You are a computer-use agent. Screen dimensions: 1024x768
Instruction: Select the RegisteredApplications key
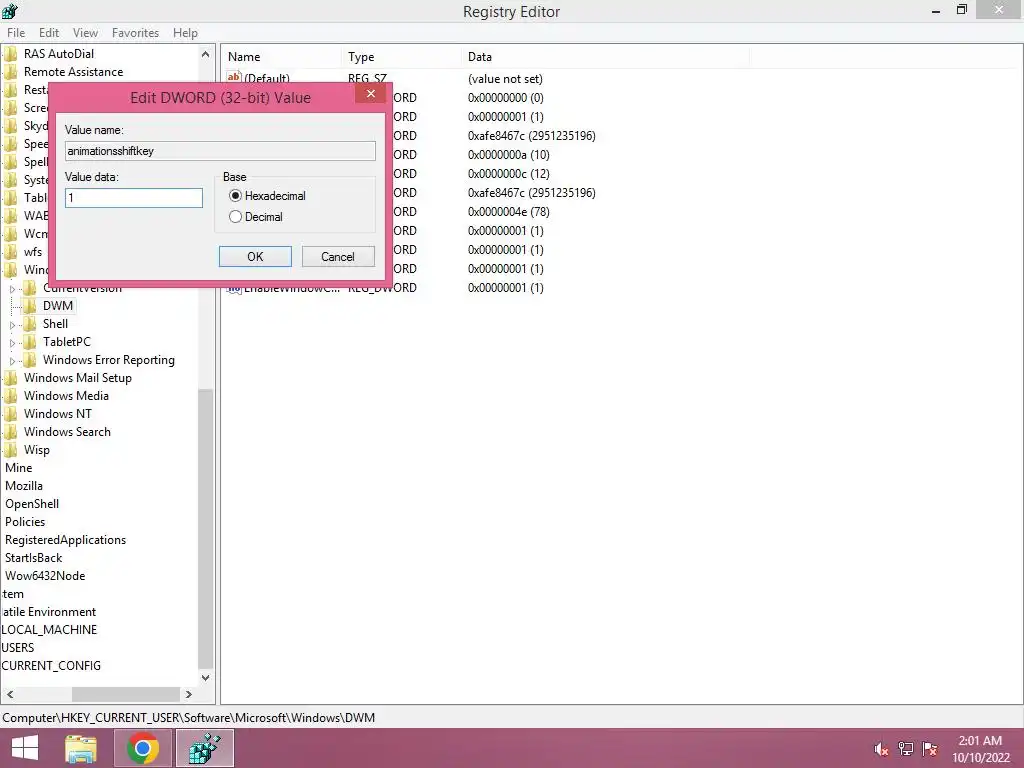pyautogui.click(x=65, y=539)
